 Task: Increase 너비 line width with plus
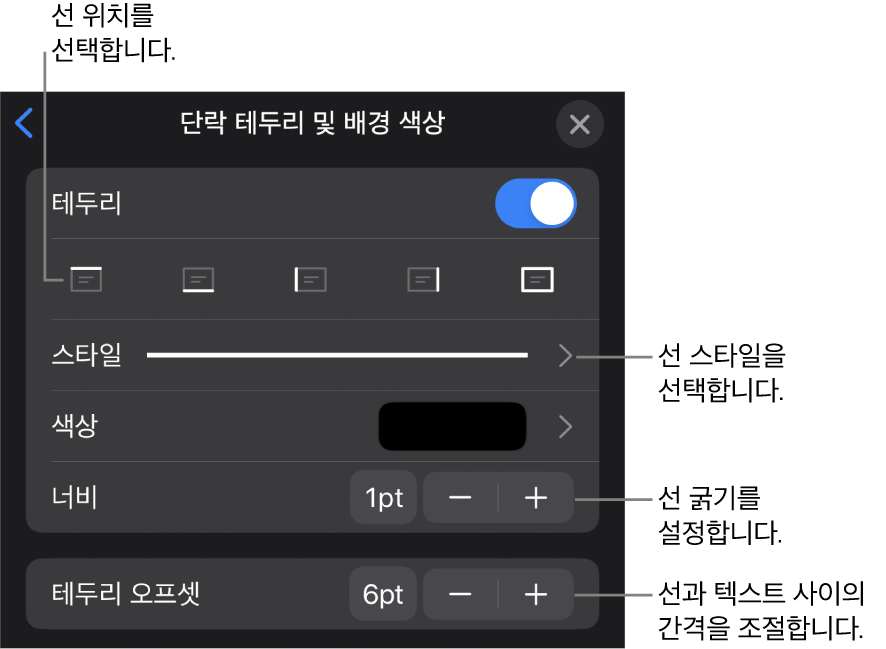tap(536, 498)
